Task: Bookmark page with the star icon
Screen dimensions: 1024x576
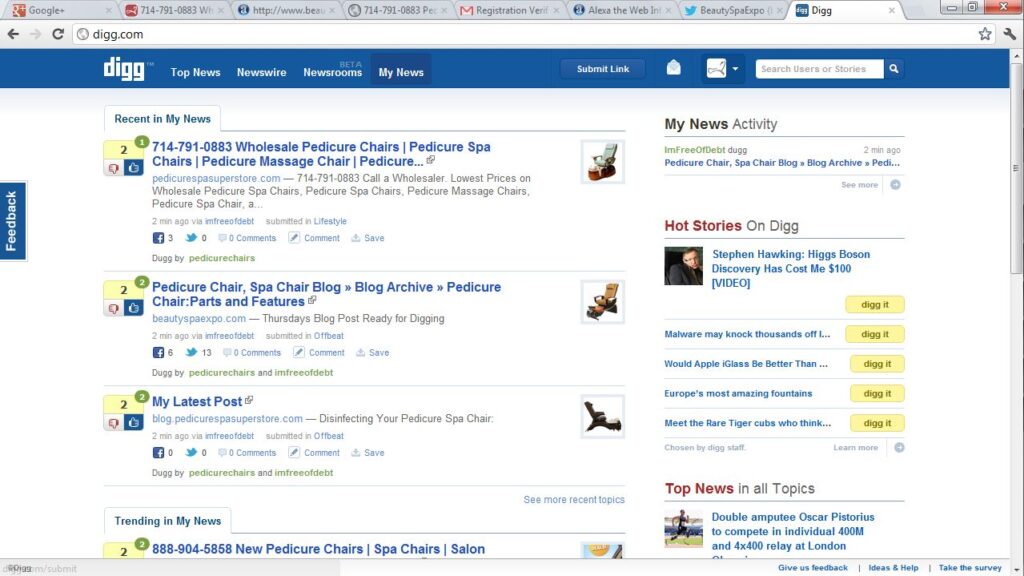Action: pos(985,34)
